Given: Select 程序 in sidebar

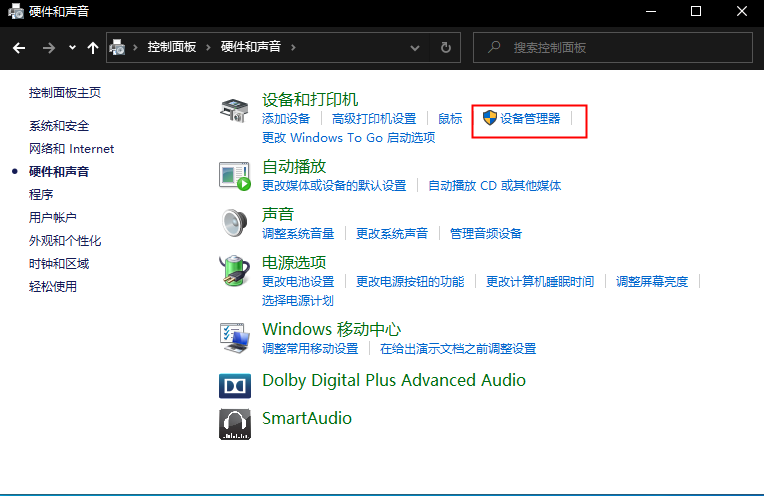Looking at the screenshot, I should [x=41, y=194].
